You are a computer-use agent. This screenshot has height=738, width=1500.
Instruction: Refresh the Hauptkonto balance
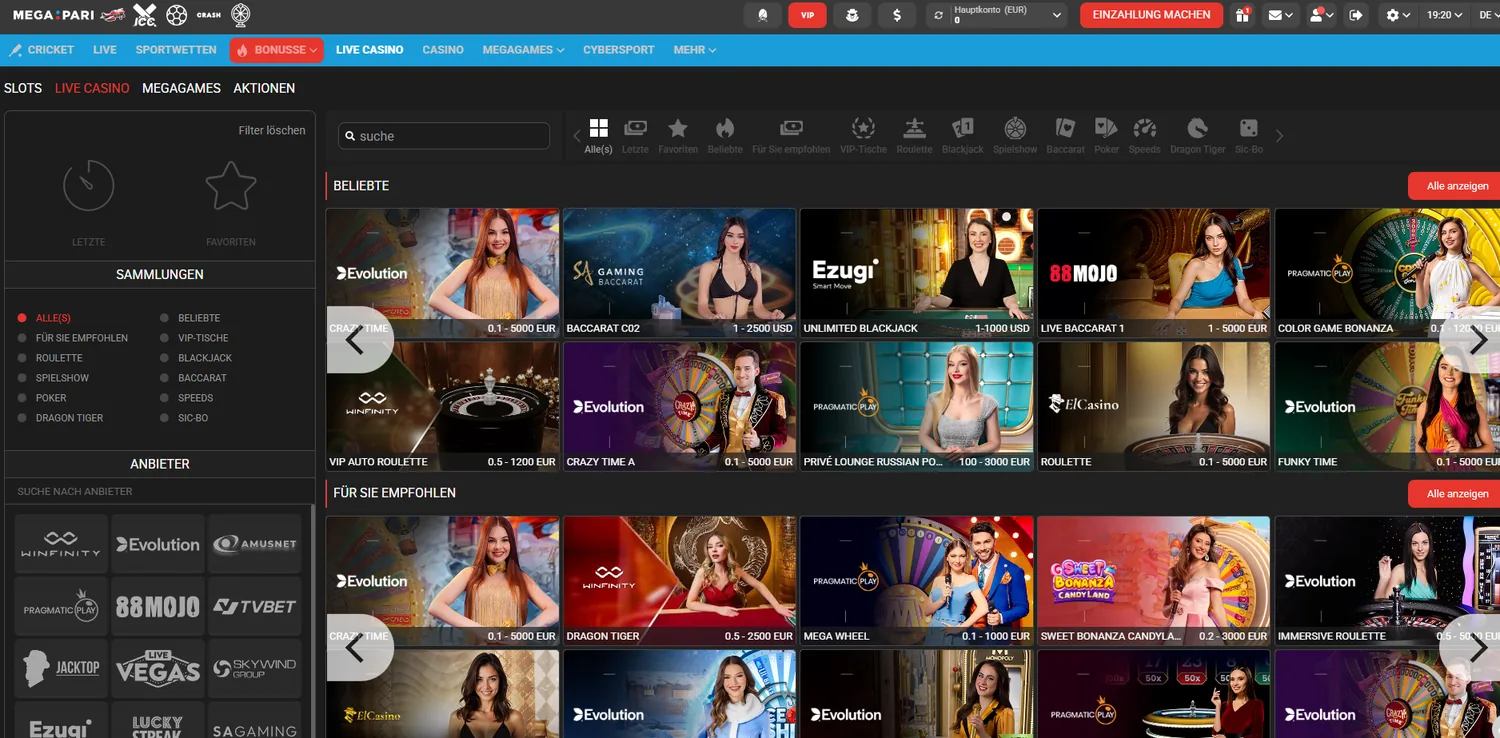click(x=938, y=15)
